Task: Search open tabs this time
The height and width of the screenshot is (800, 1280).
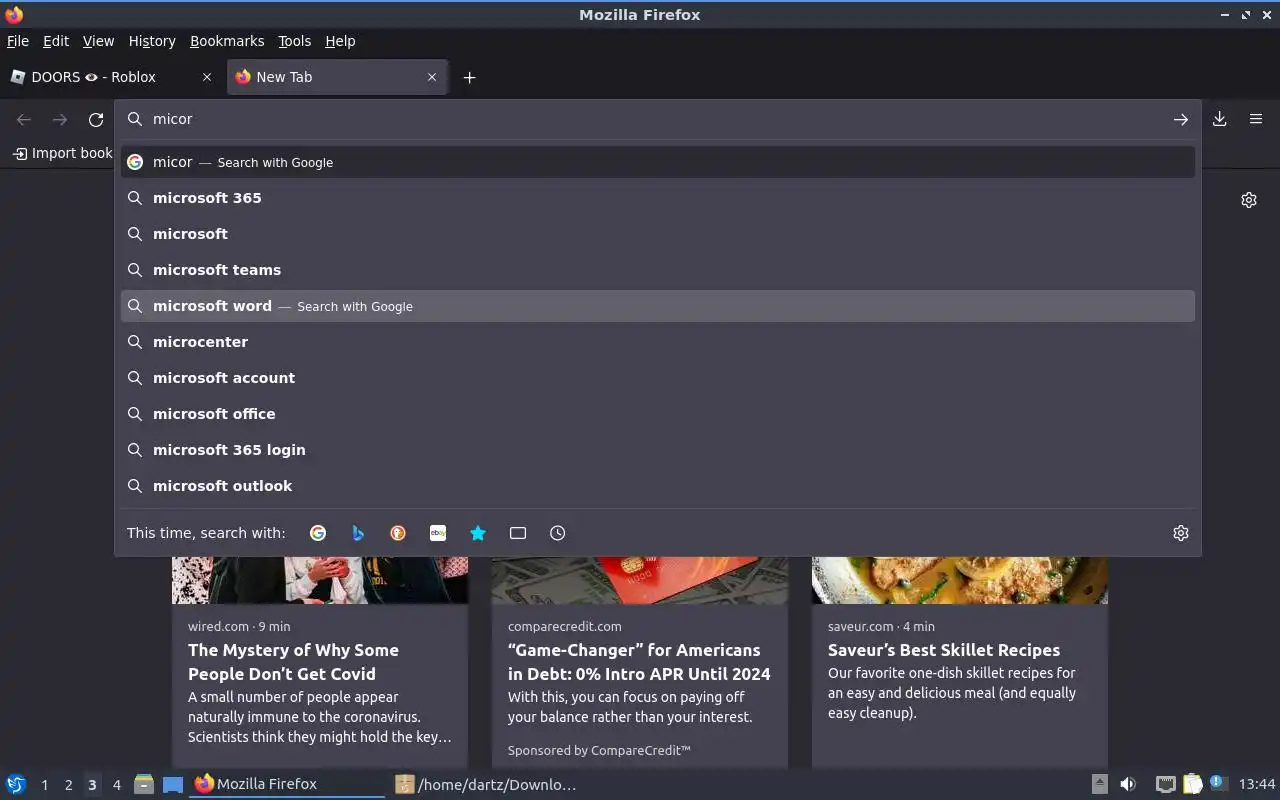Action: coord(518,533)
